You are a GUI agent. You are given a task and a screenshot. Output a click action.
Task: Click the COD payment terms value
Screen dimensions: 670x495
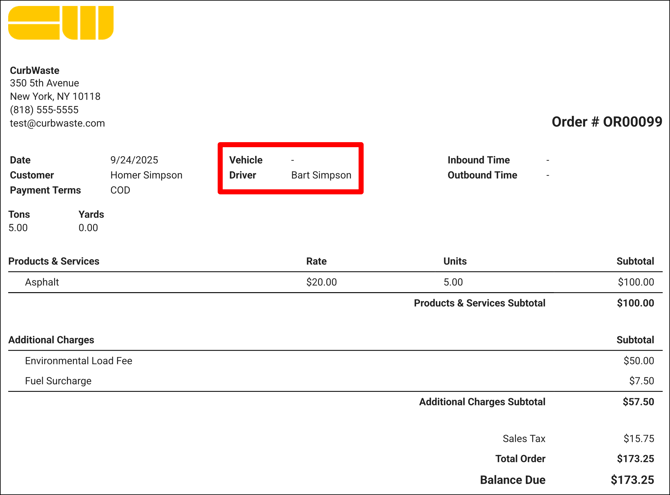coord(120,190)
